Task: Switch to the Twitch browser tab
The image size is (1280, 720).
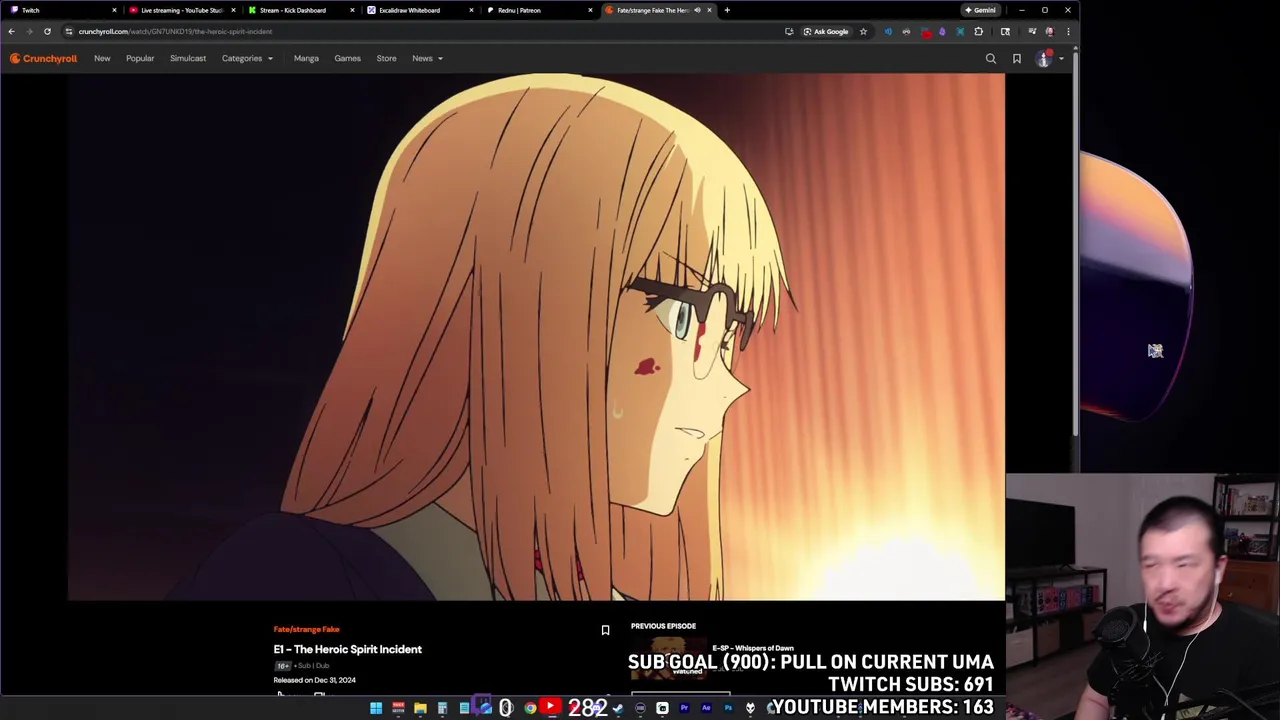Action: [60, 10]
